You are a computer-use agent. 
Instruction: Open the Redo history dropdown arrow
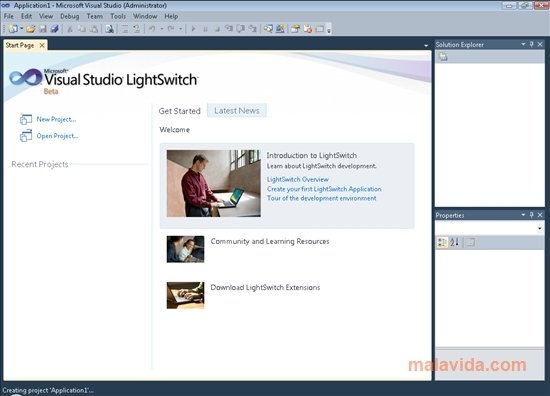pyautogui.click(x=181, y=29)
